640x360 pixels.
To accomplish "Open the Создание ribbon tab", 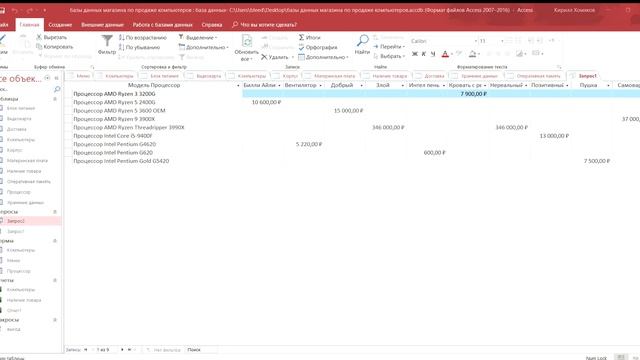I will [x=60, y=25].
